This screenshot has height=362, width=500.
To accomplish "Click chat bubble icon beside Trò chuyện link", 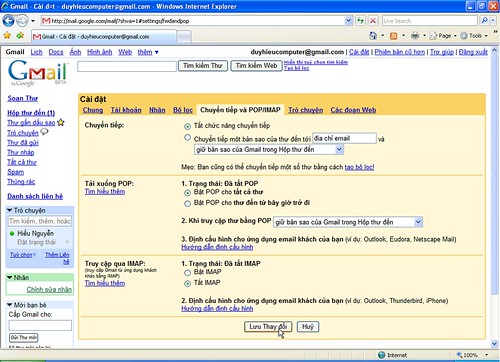I will point(44,132).
